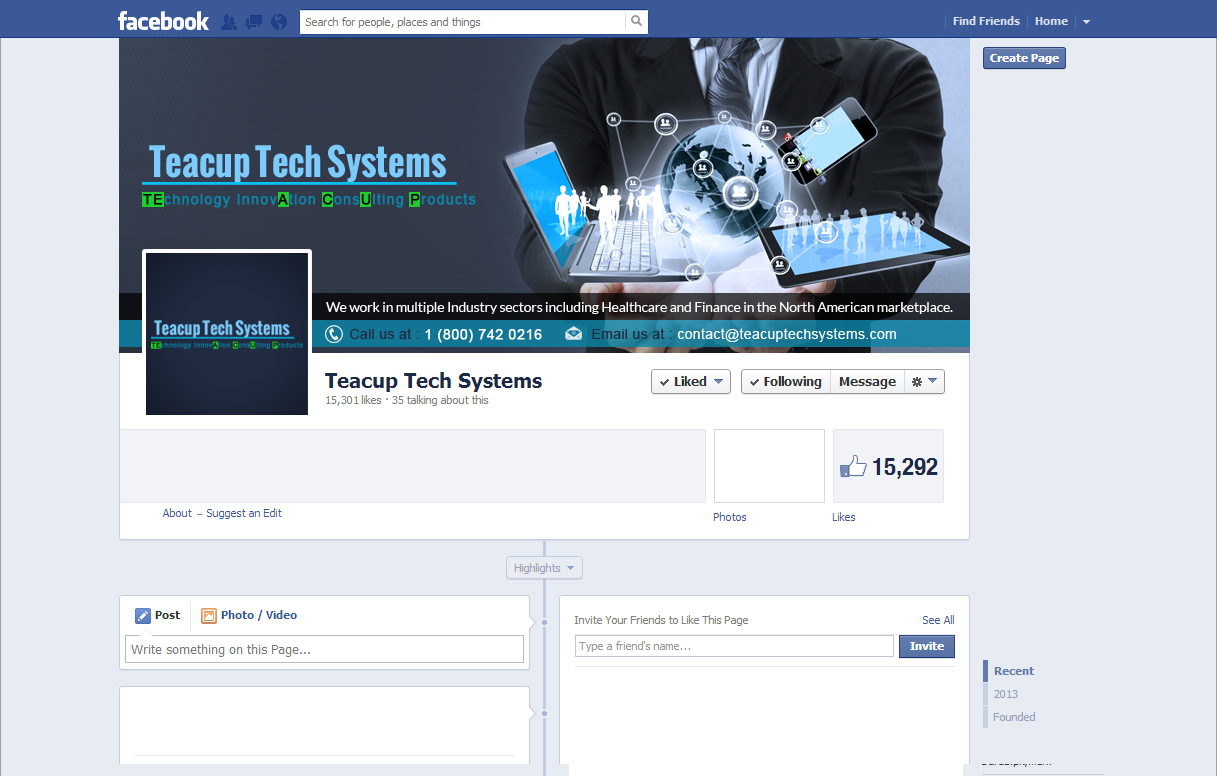Screen dimensions: 1217x776
Task: Open the Highlights dropdown
Action: (543, 567)
